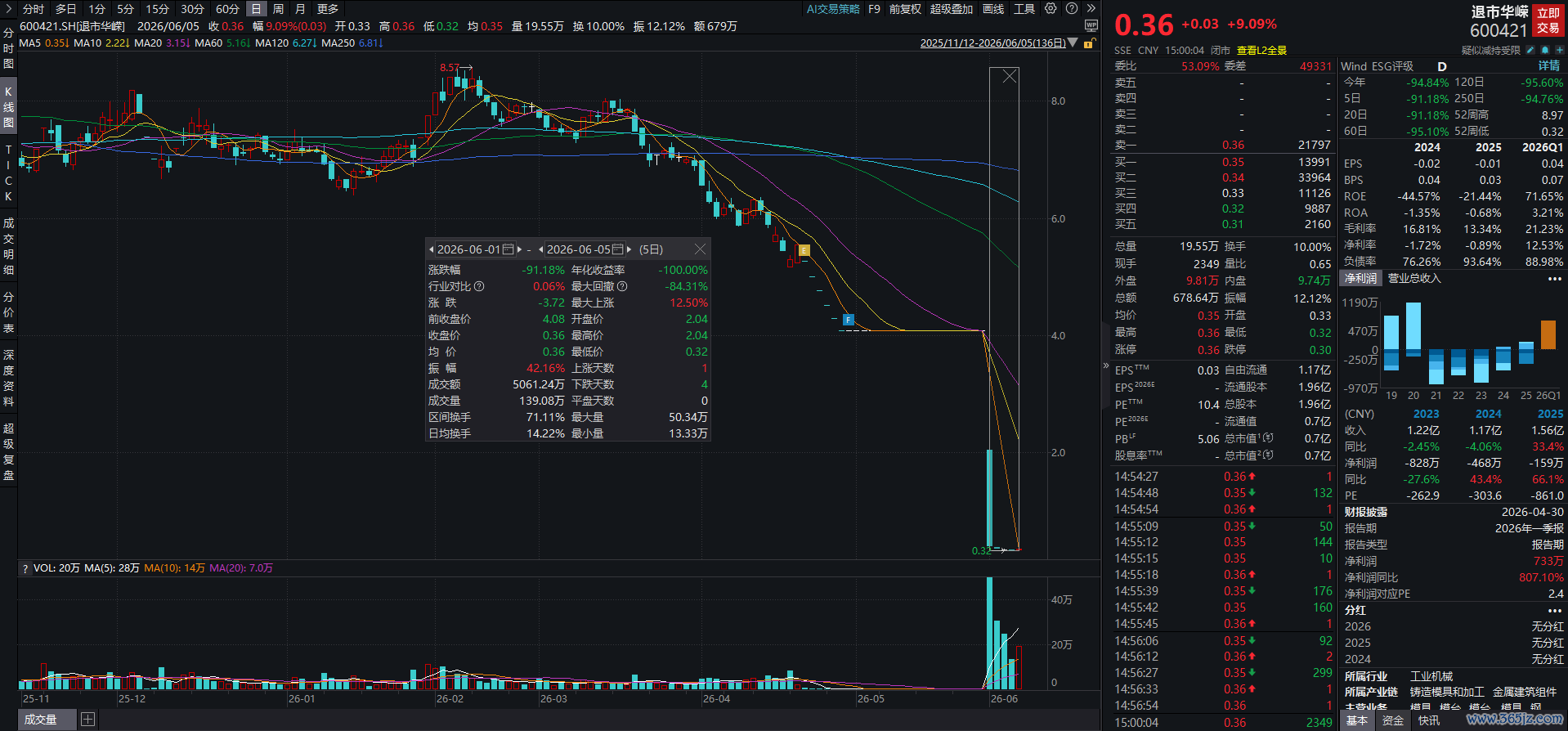Expand the top toolbar double-arrow icon
Screen dimensions: 1568x731
[1091, 9]
